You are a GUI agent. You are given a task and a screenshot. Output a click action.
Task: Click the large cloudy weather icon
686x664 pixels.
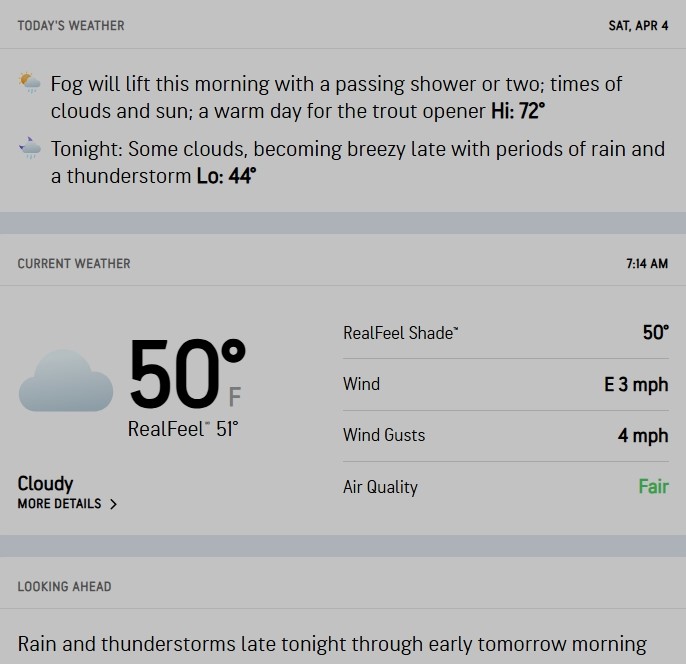pyautogui.click(x=66, y=381)
